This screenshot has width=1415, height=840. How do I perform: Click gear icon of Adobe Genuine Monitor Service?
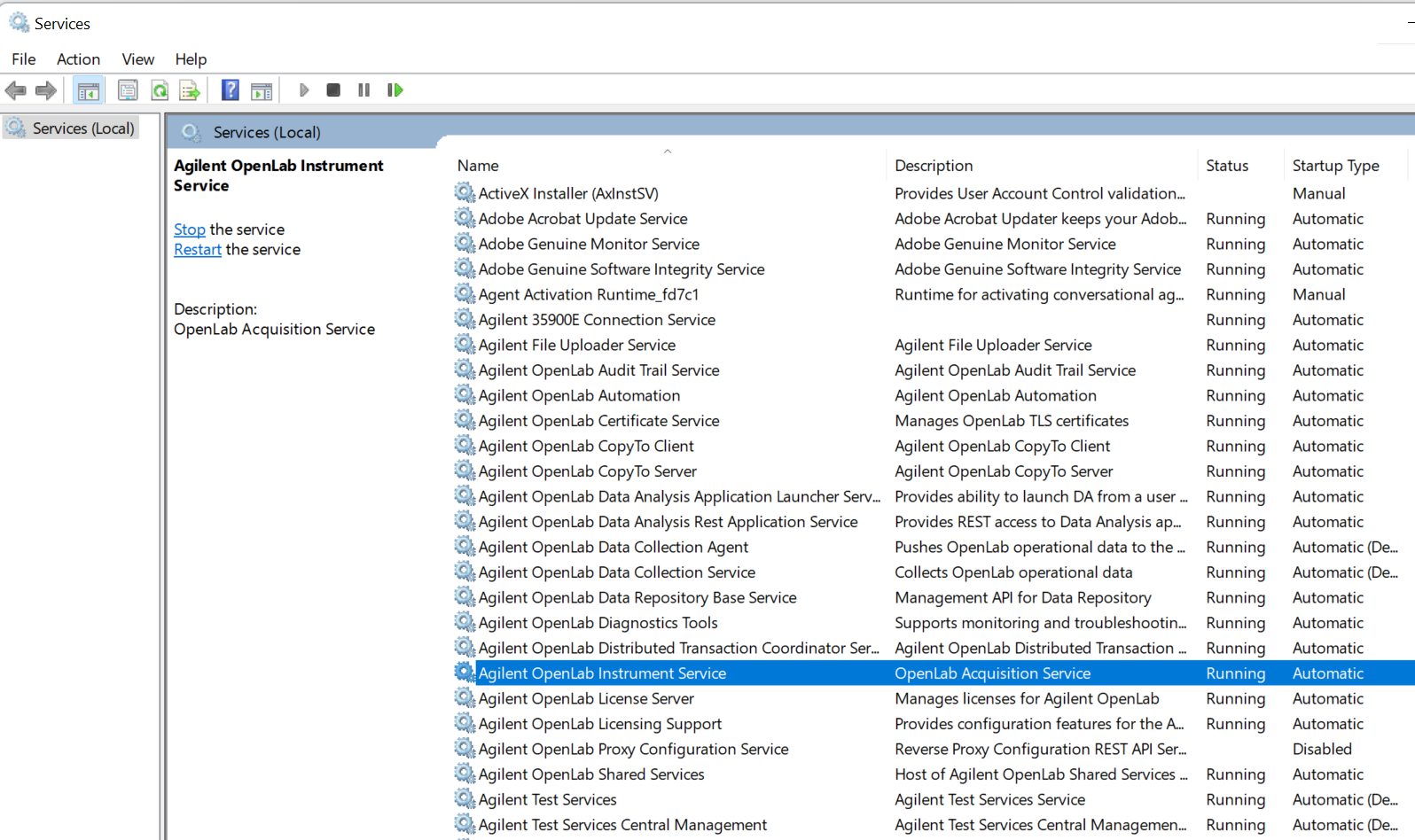pyautogui.click(x=465, y=243)
